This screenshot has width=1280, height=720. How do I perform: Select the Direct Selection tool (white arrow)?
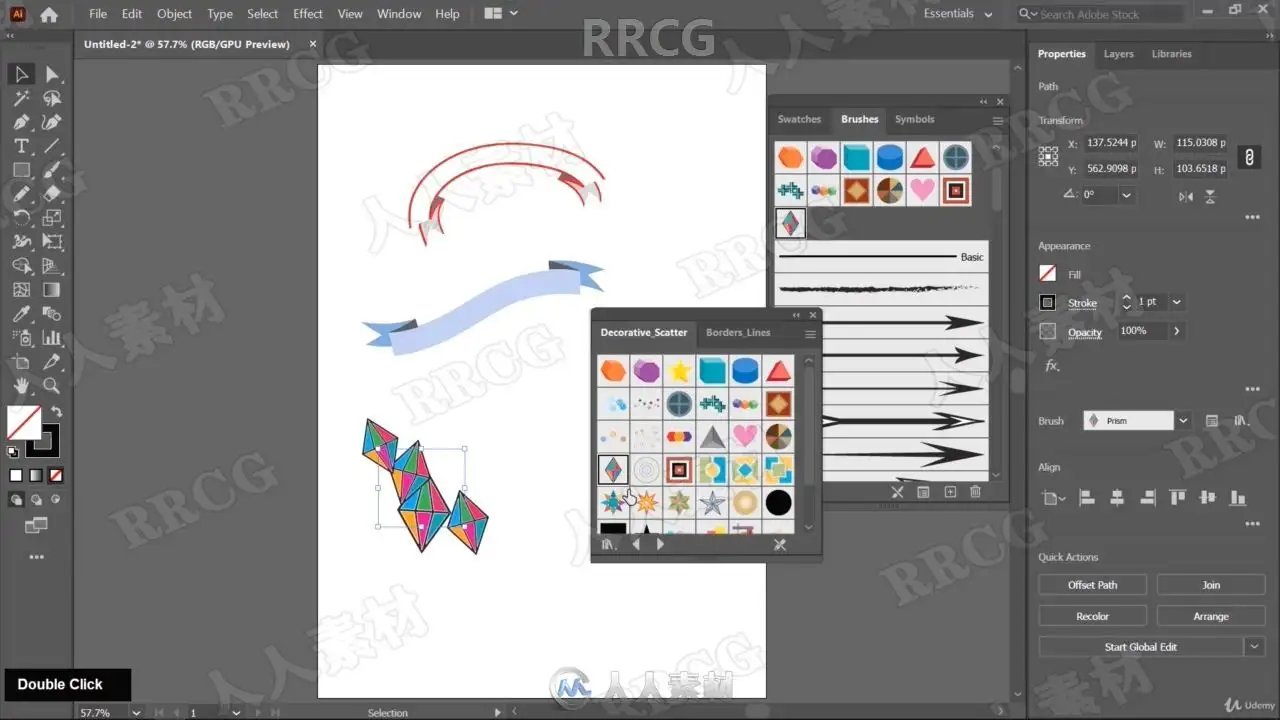[52, 74]
